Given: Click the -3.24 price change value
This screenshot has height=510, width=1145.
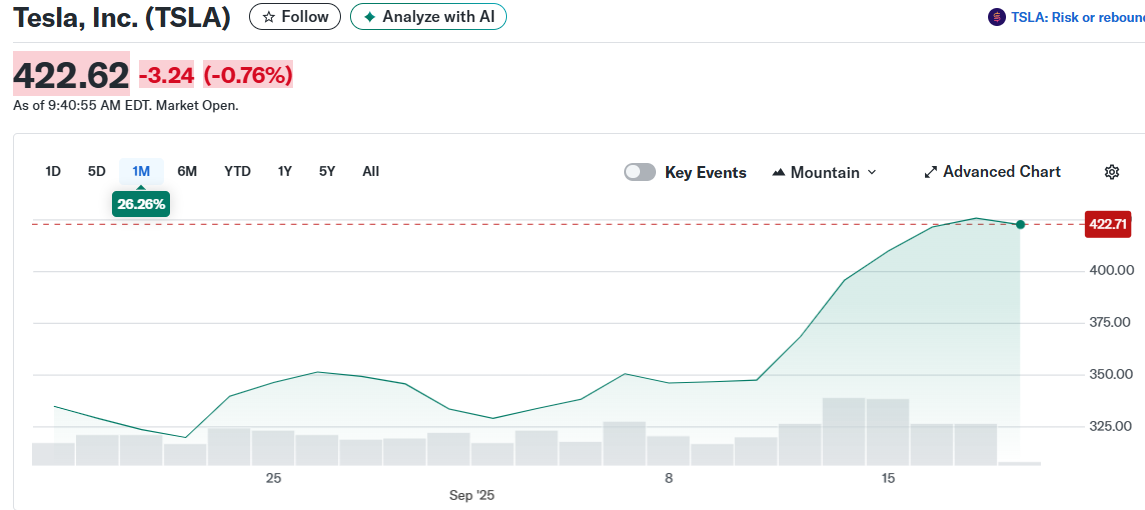Looking at the screenshot, I should (x=166, y=75).
